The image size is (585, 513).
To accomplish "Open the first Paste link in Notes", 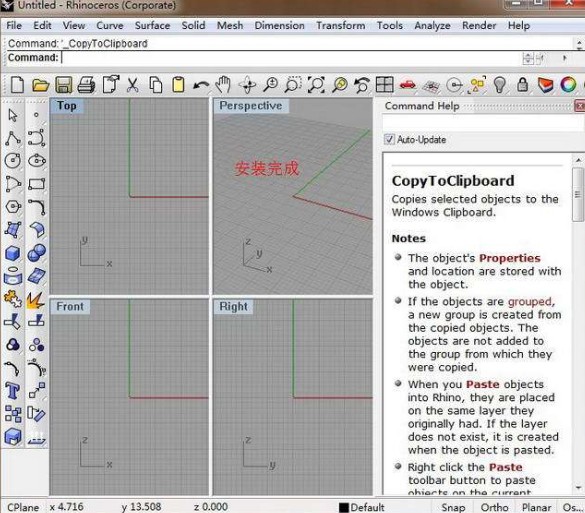I will (482, 384).
